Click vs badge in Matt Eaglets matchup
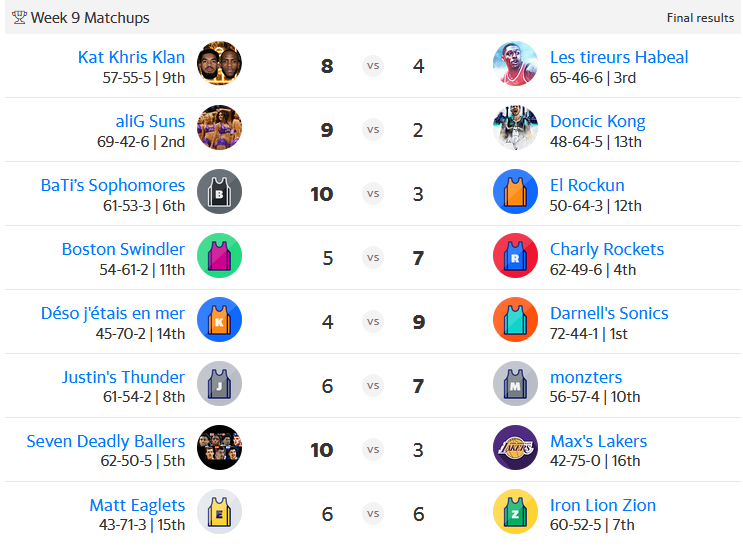Viewport: 743px width, 547px height. pos(373,513)
